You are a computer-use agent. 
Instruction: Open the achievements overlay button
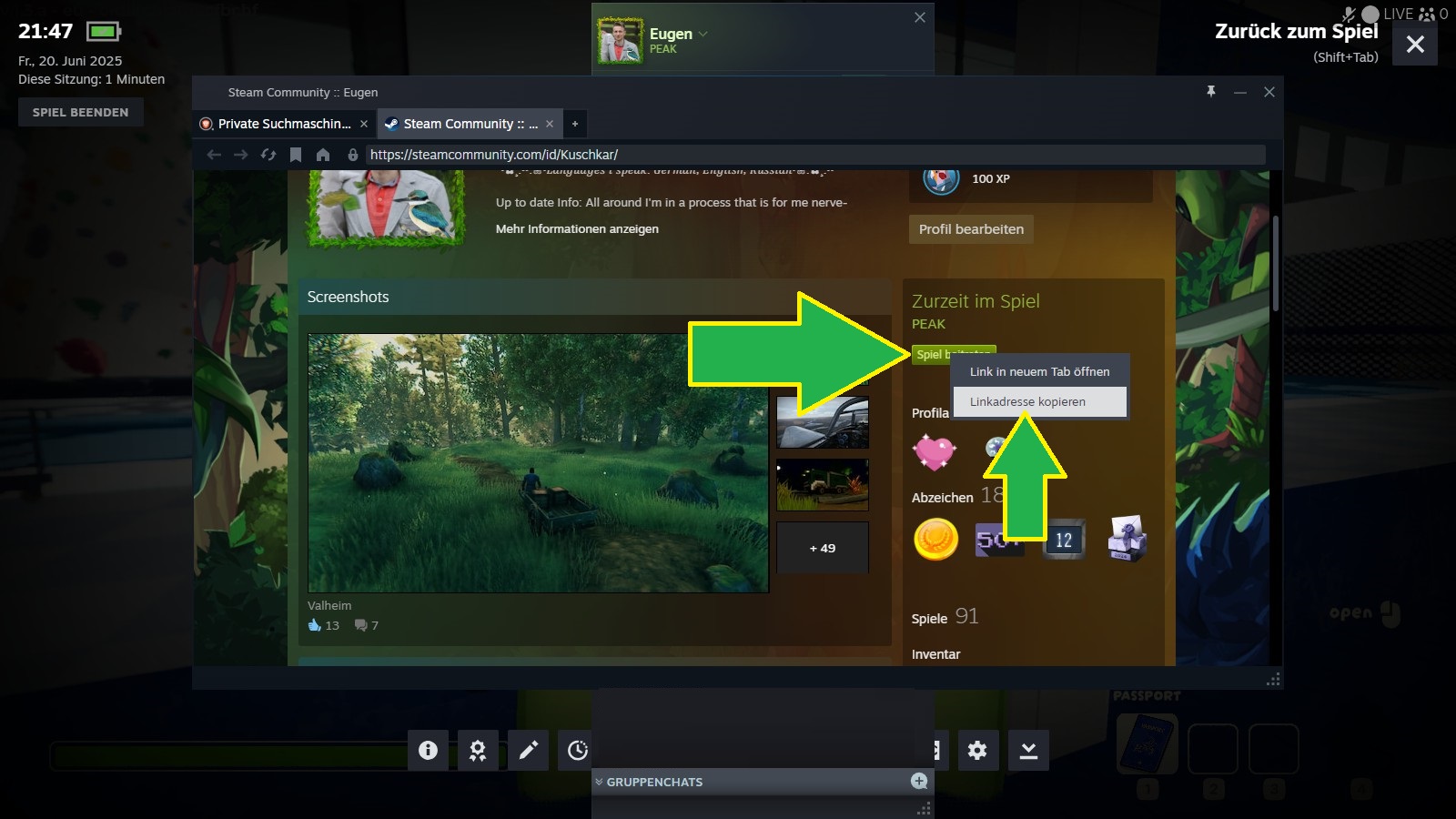click(x=478, y=750)
